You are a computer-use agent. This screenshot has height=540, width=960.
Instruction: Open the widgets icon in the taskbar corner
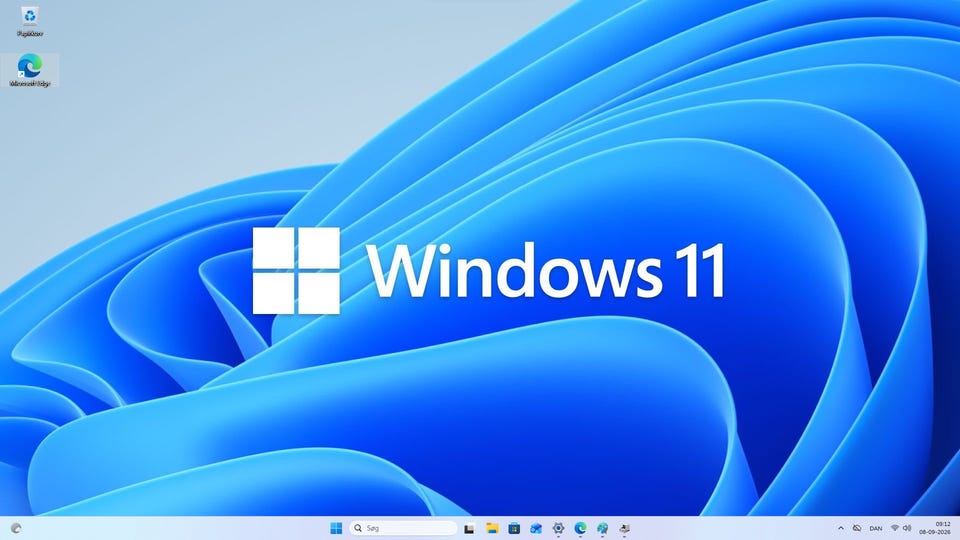(x=16, y=528)
